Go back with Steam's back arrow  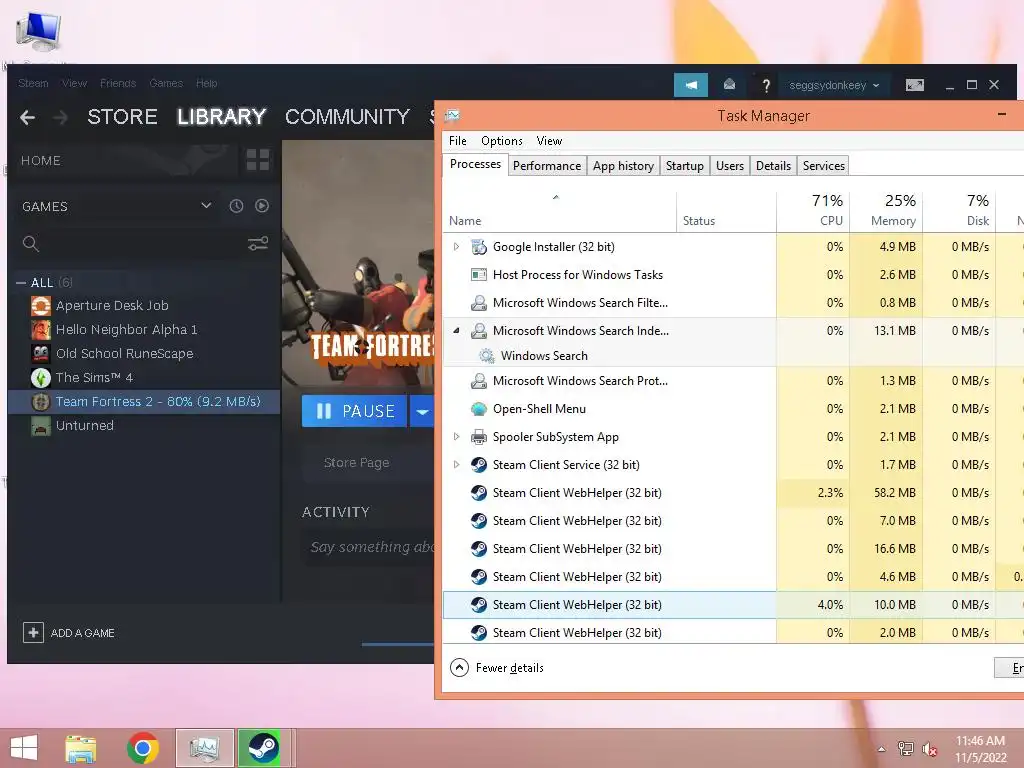point(27,118)
